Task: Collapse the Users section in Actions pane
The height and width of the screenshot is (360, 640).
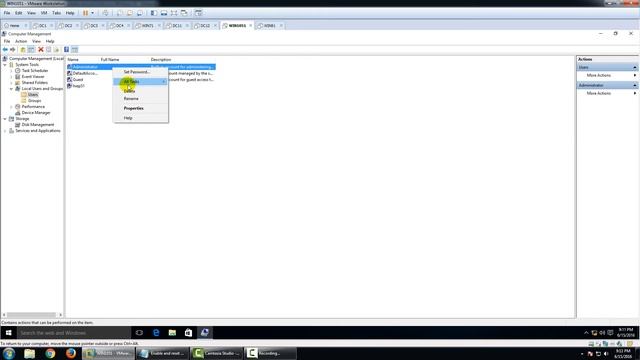Action: click(635, 67)
